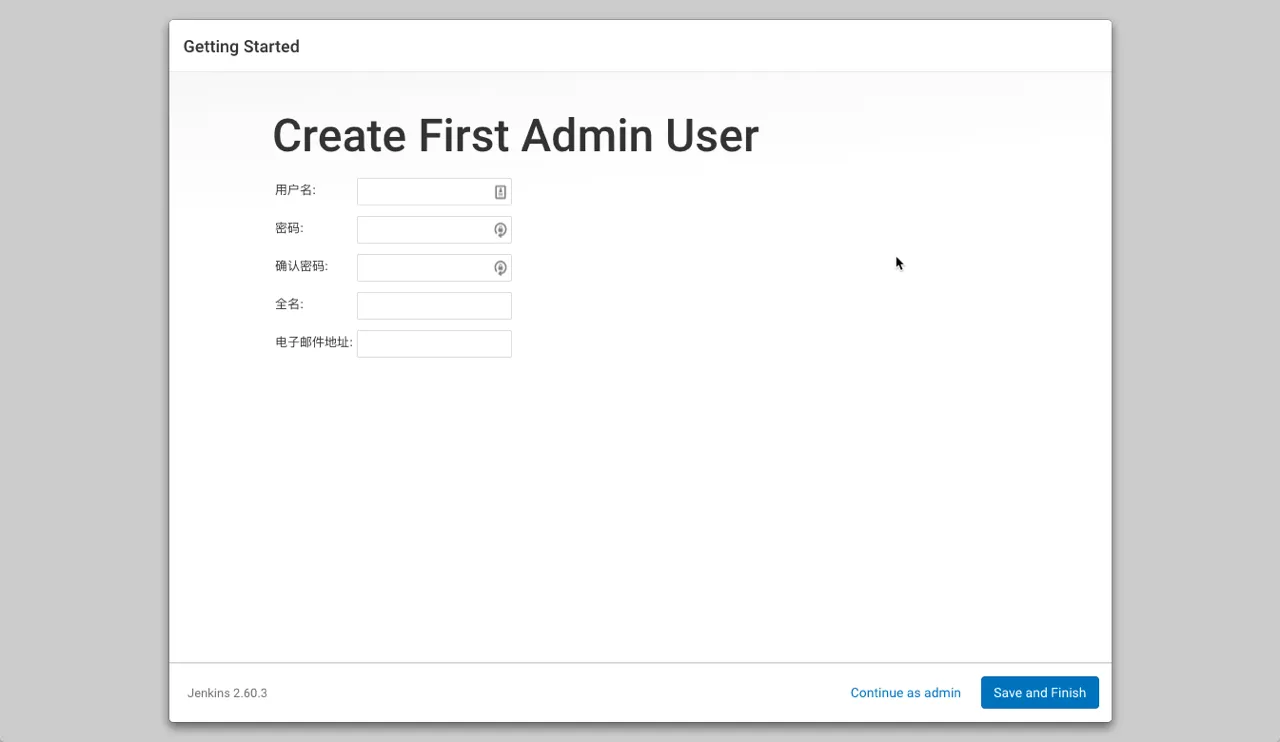Focus the 电子邮件地址 input box
The image size is (1280, 742).
pos(434,344)
